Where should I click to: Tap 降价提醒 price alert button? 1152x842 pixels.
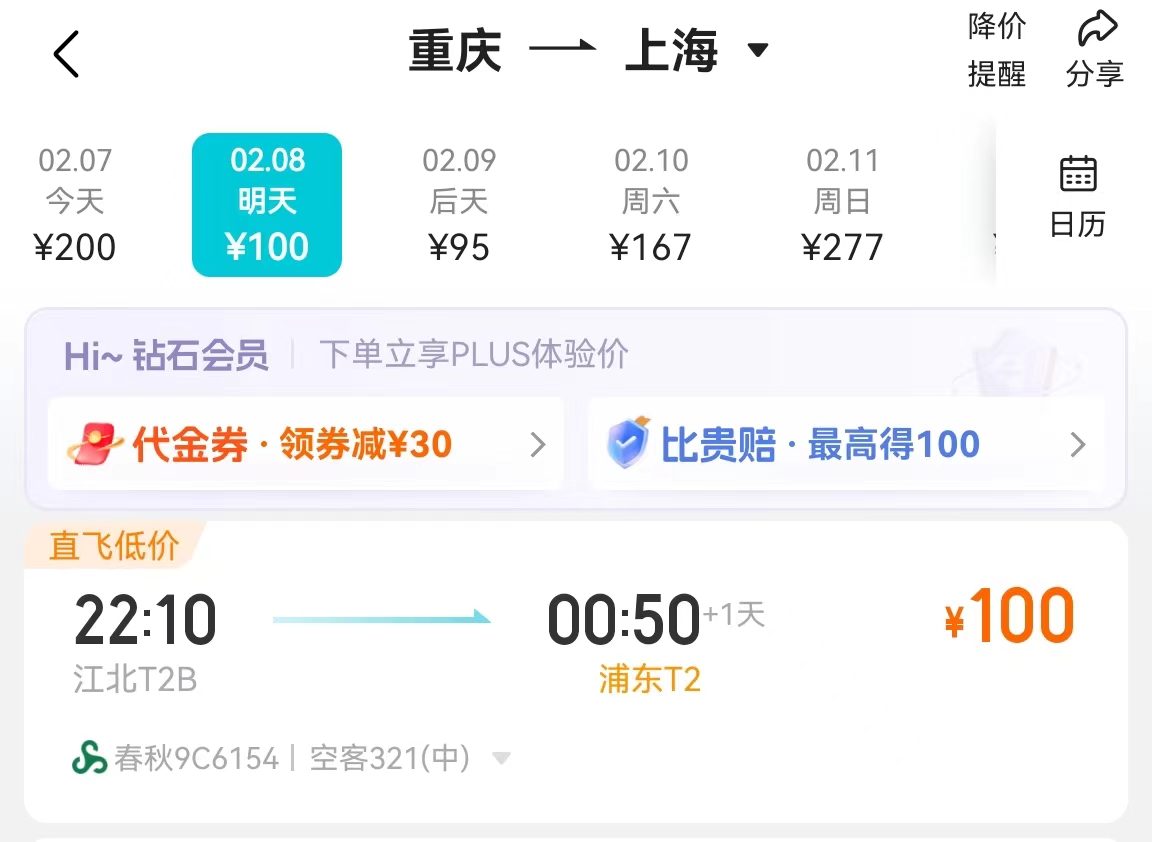tap(997, 50)
